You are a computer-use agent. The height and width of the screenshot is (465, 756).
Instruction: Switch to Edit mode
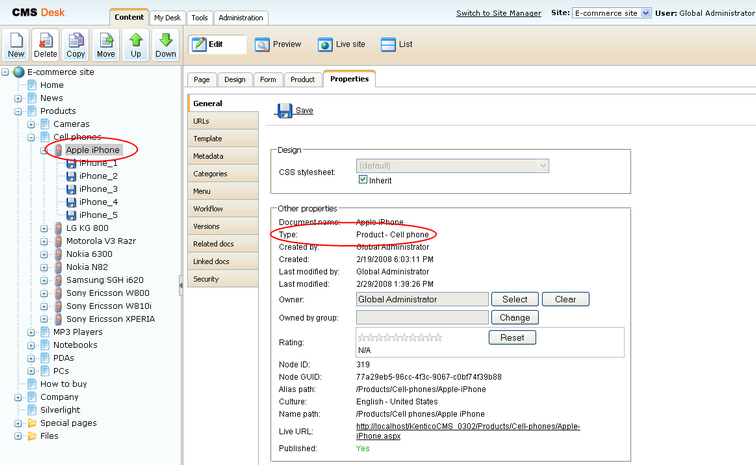click(217, 44)
